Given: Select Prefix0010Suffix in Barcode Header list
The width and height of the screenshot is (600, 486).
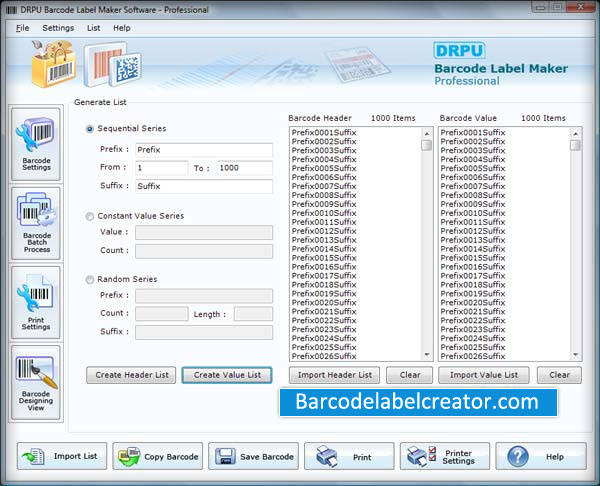Looking at the screenshot, I should click(x=324, y=213).
